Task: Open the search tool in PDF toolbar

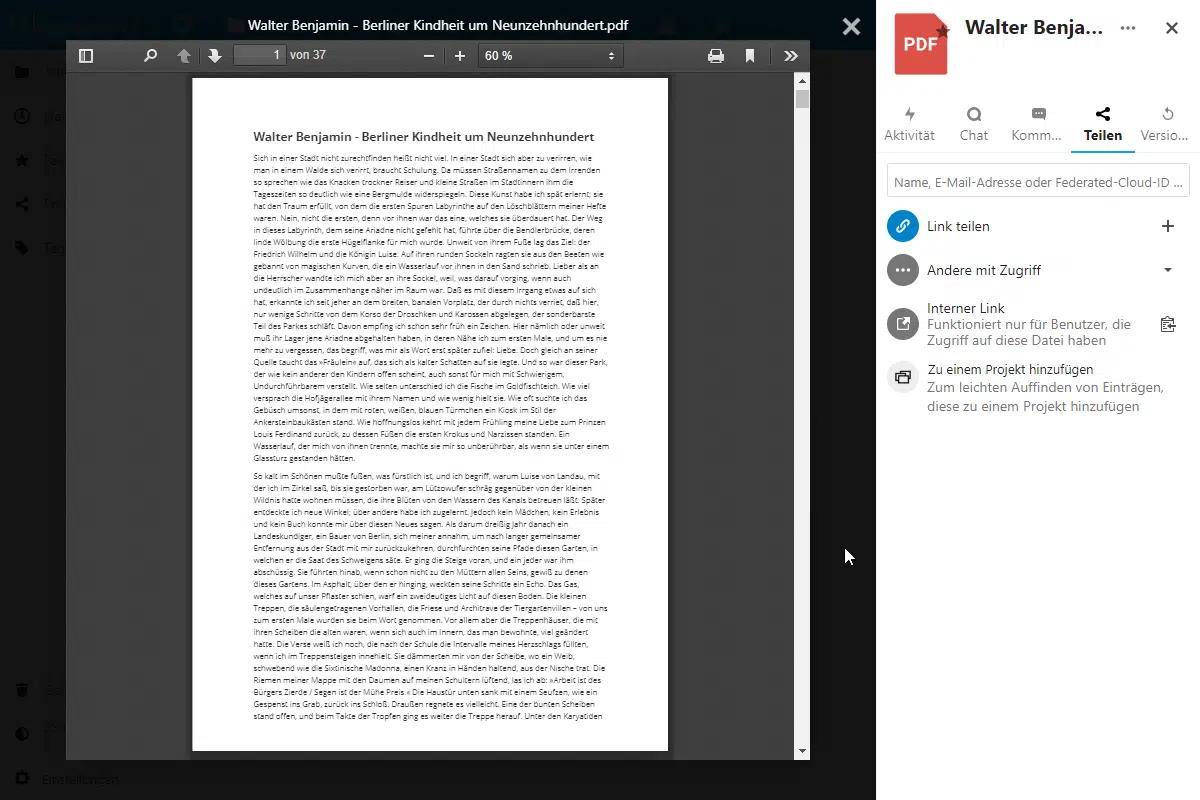Action: click(151, 56)
